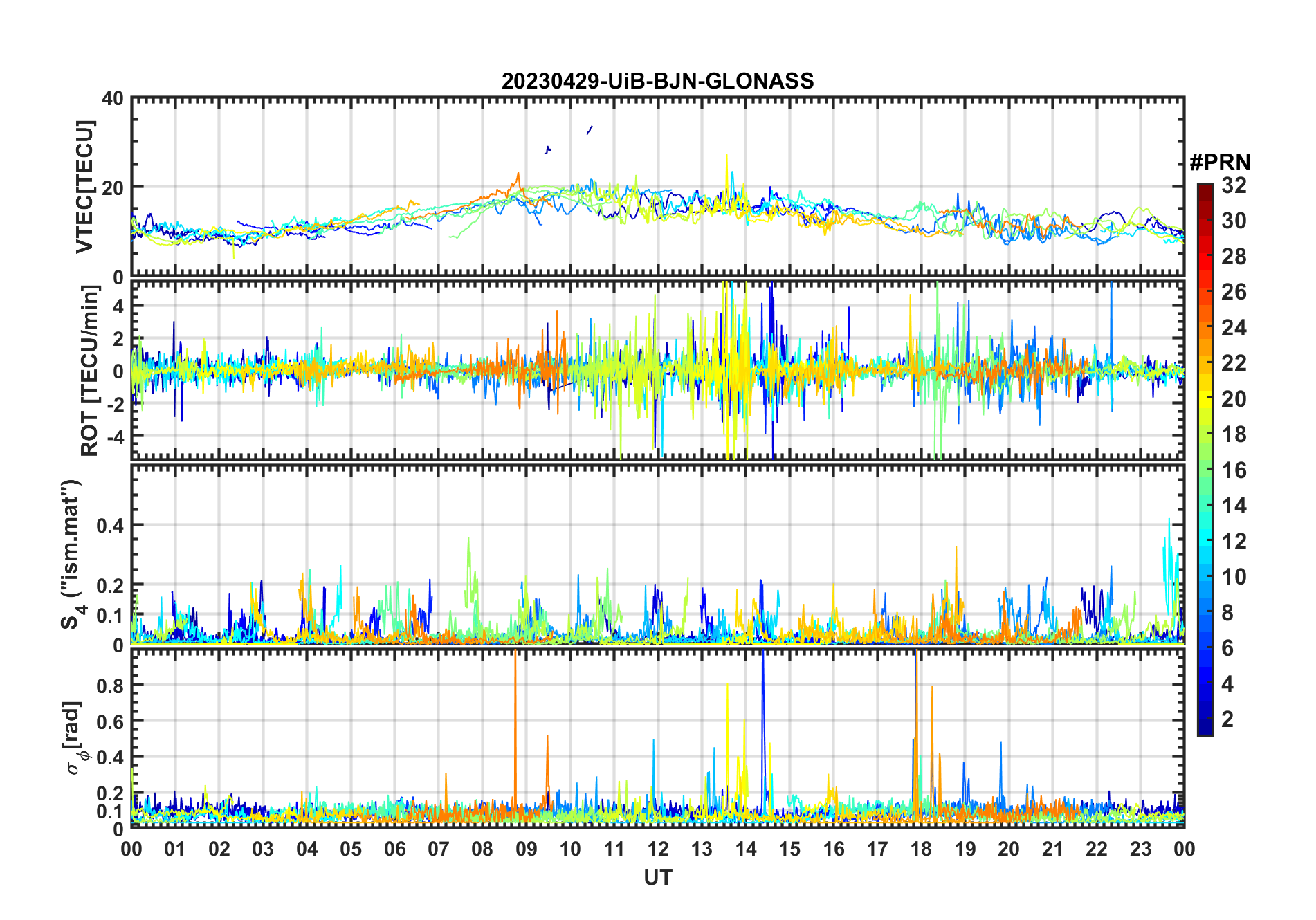Click the green-yellow band of the colorbar near 18
The height and width of the screenshot is (920, 1316).
click(1205, 434)
